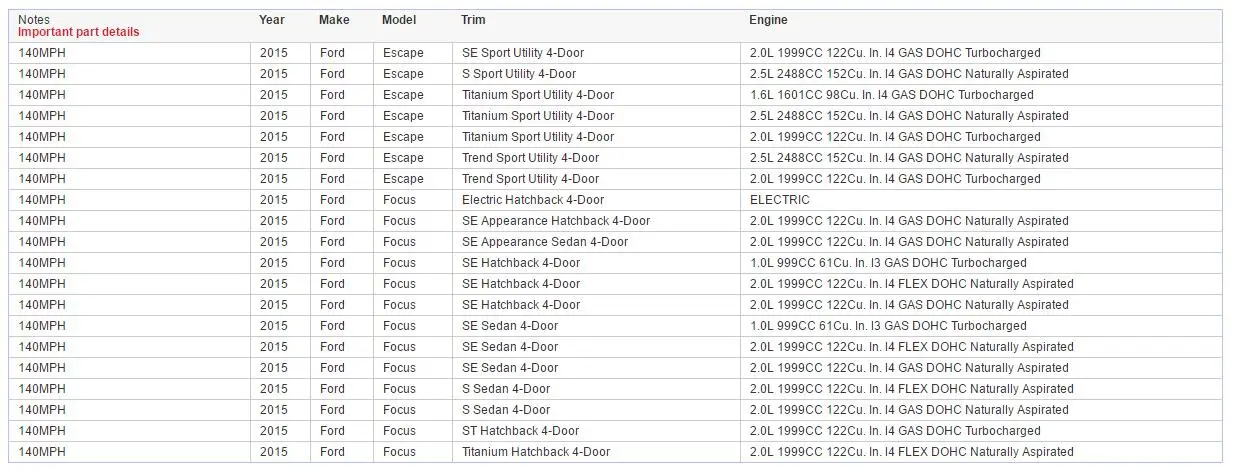Click the ELECTRIC engine cell
The height and width of the screenshot is (470, 1233).
coord(780,200)
